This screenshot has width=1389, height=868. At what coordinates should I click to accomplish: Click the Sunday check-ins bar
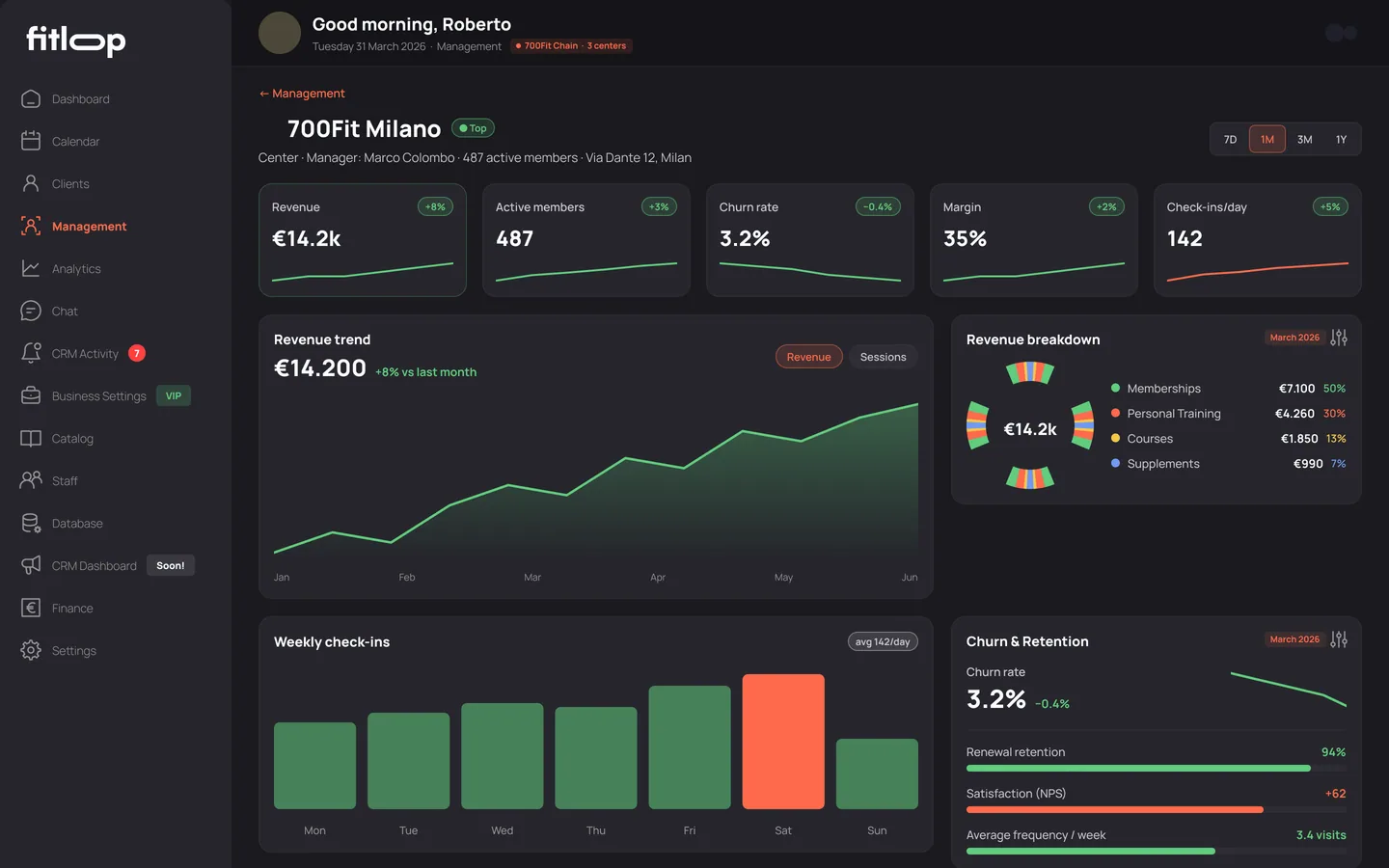click(x=877, y=773)
